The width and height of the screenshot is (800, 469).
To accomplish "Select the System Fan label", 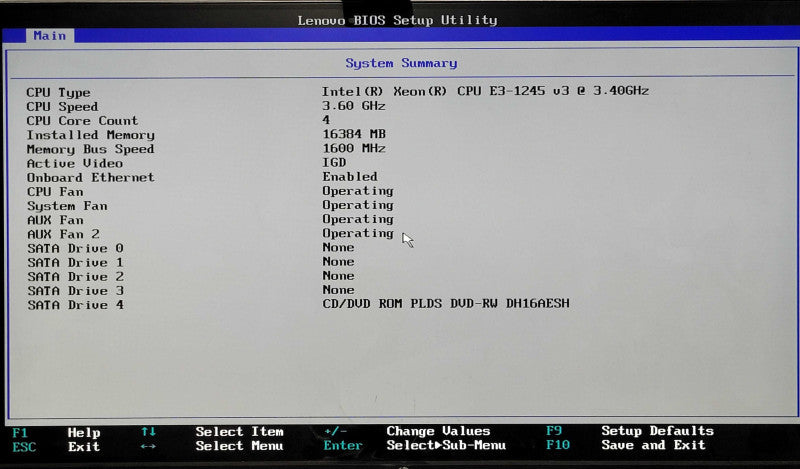I will pos(67,206).
